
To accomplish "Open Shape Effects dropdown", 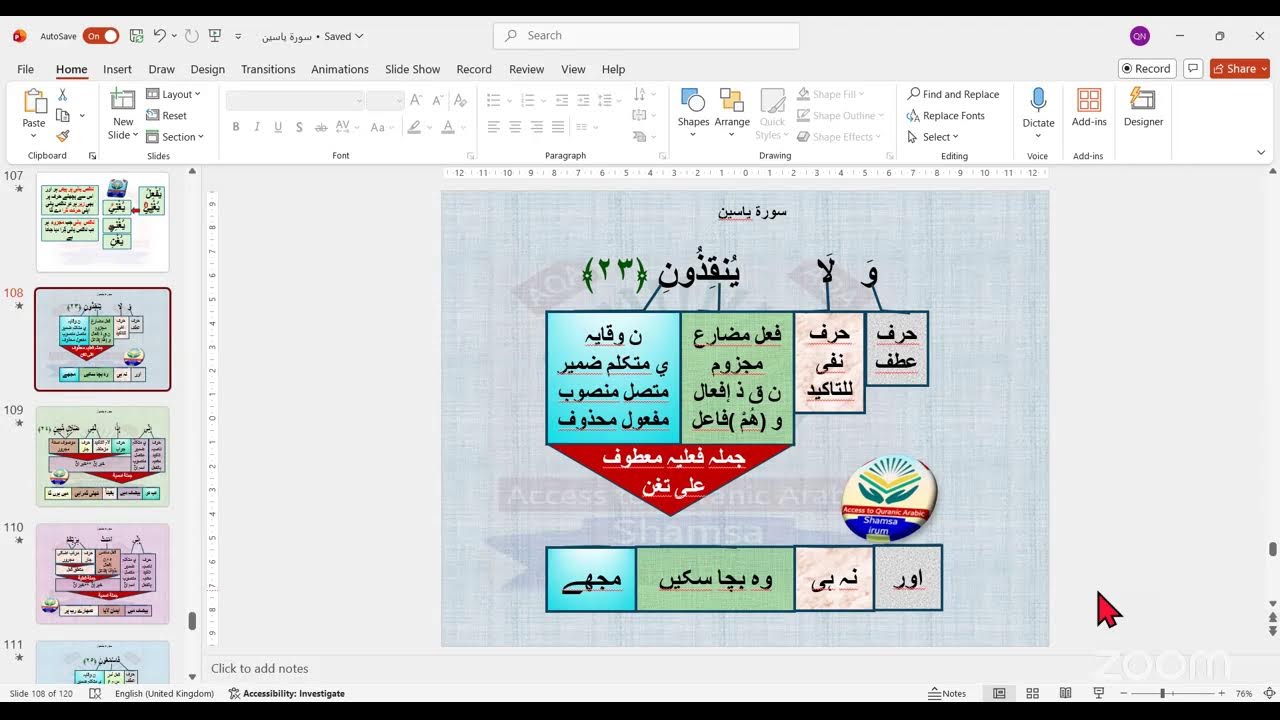I will [839, 137].
